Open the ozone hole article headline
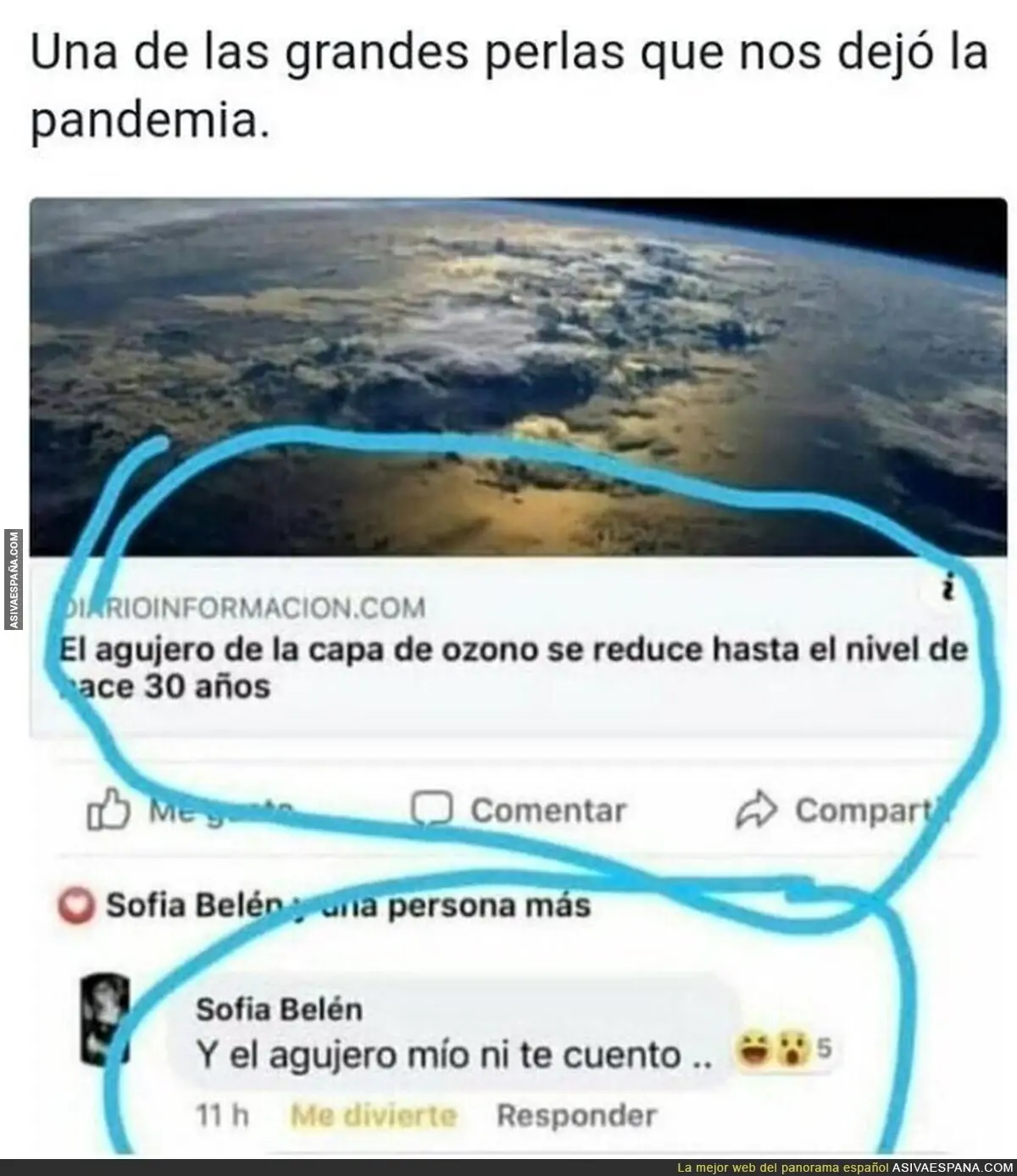 514,668
